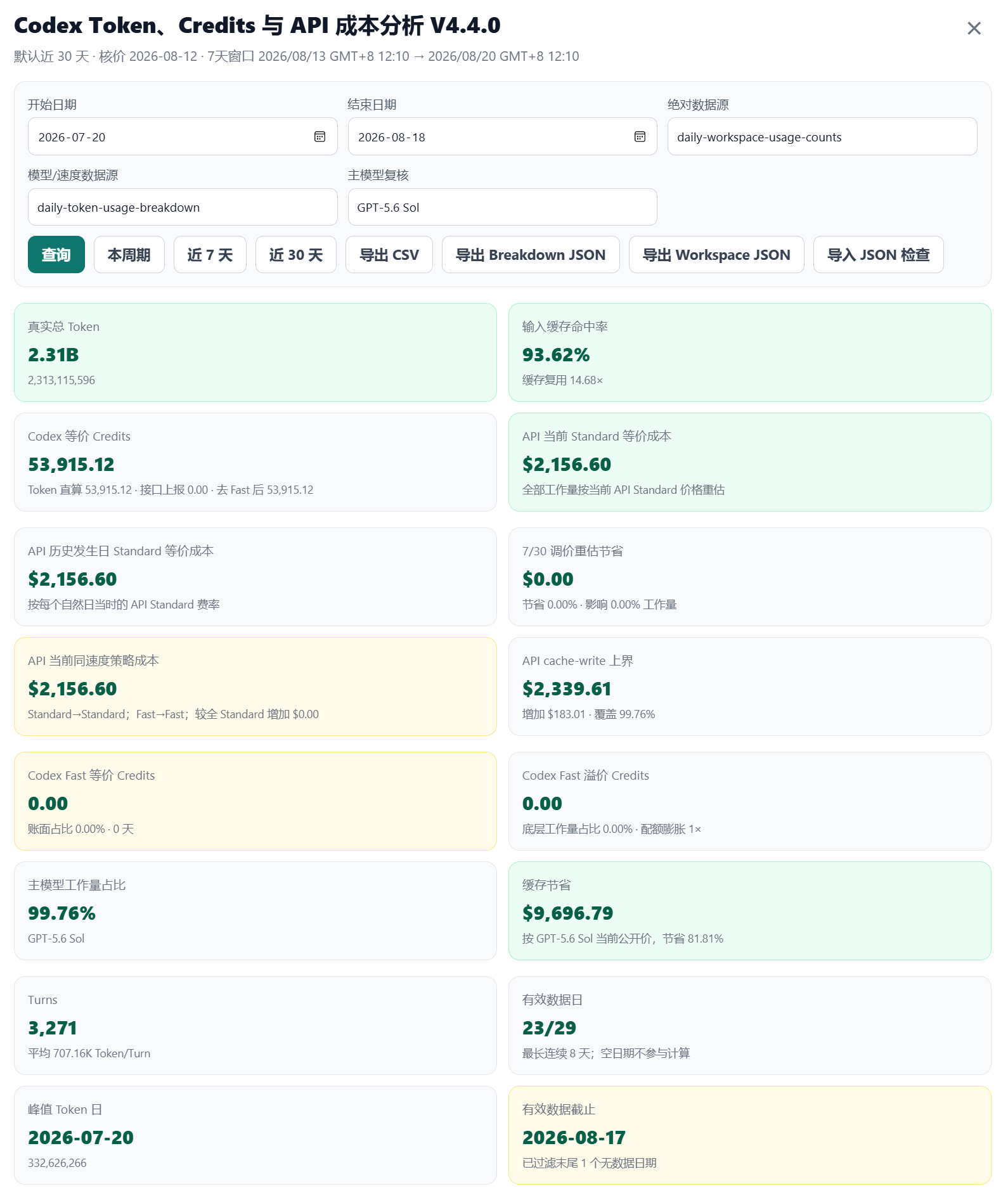This screenshot has width=1008, height=1198.
Task: Click the text 账面占比 0.00% · 0 天
Action: (81, 829)
